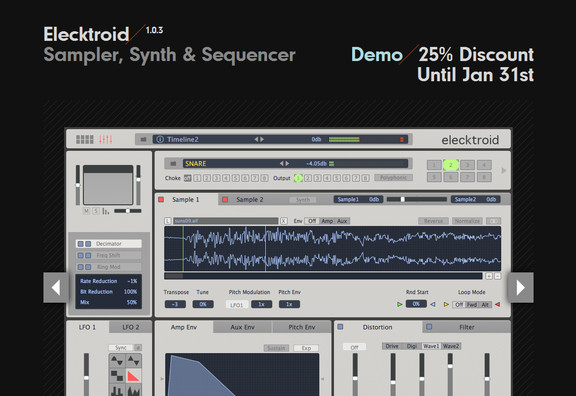Switch to the Filter tab

(467, 327)
